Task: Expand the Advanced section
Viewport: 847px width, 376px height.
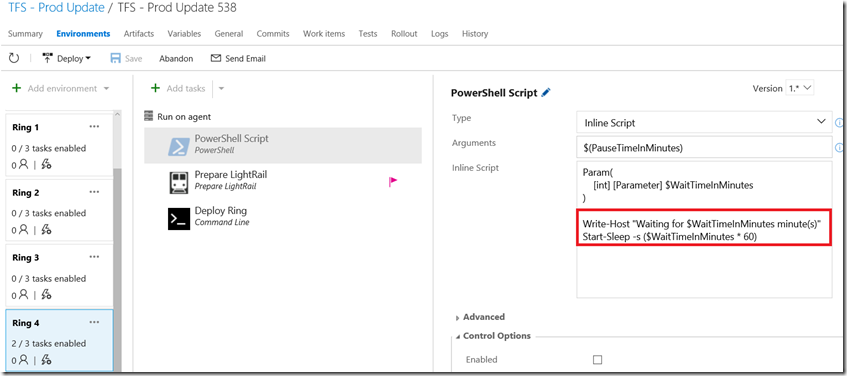Action: [480, 317]
